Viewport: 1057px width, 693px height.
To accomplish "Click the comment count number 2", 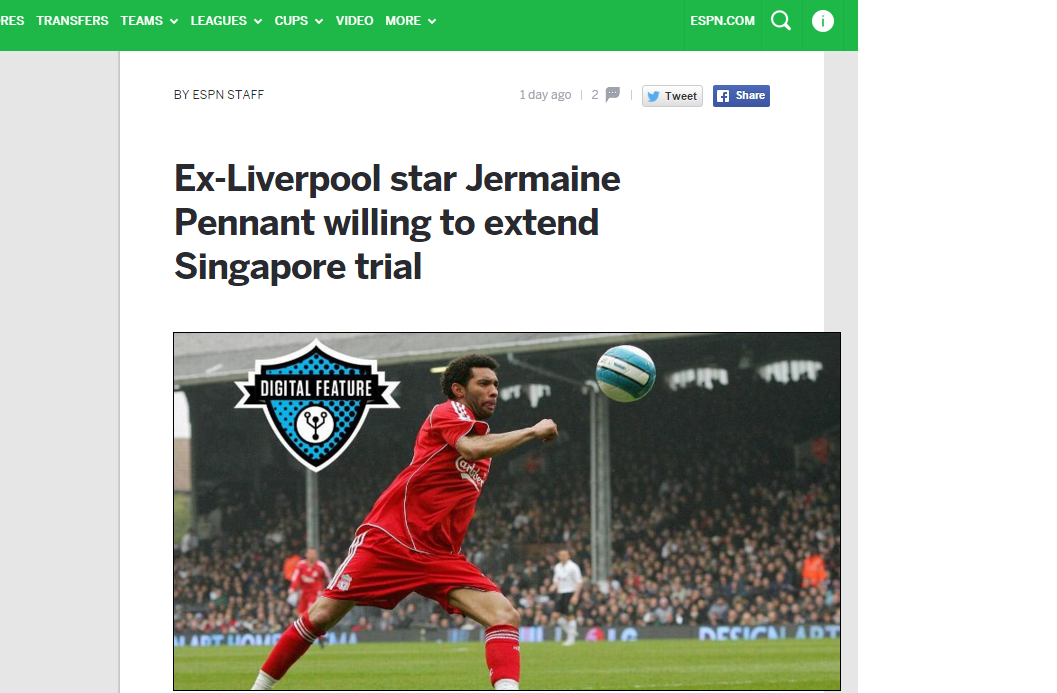I will pyautogui.click(x=595, y=95).
